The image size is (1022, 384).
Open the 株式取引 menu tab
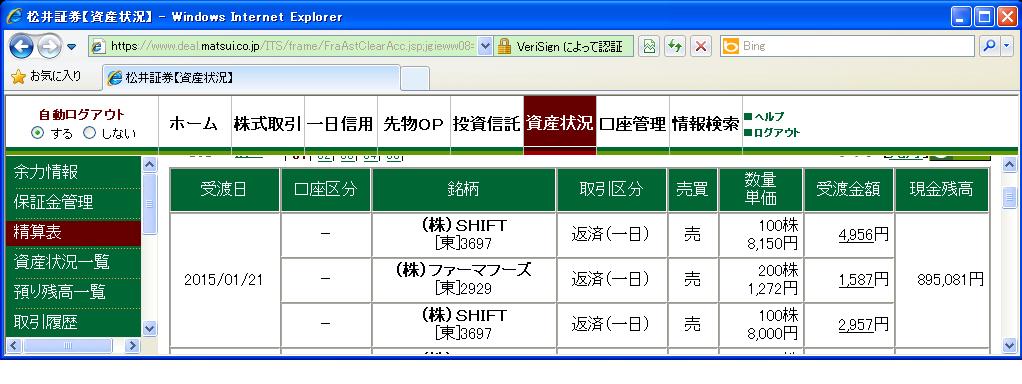267,123
